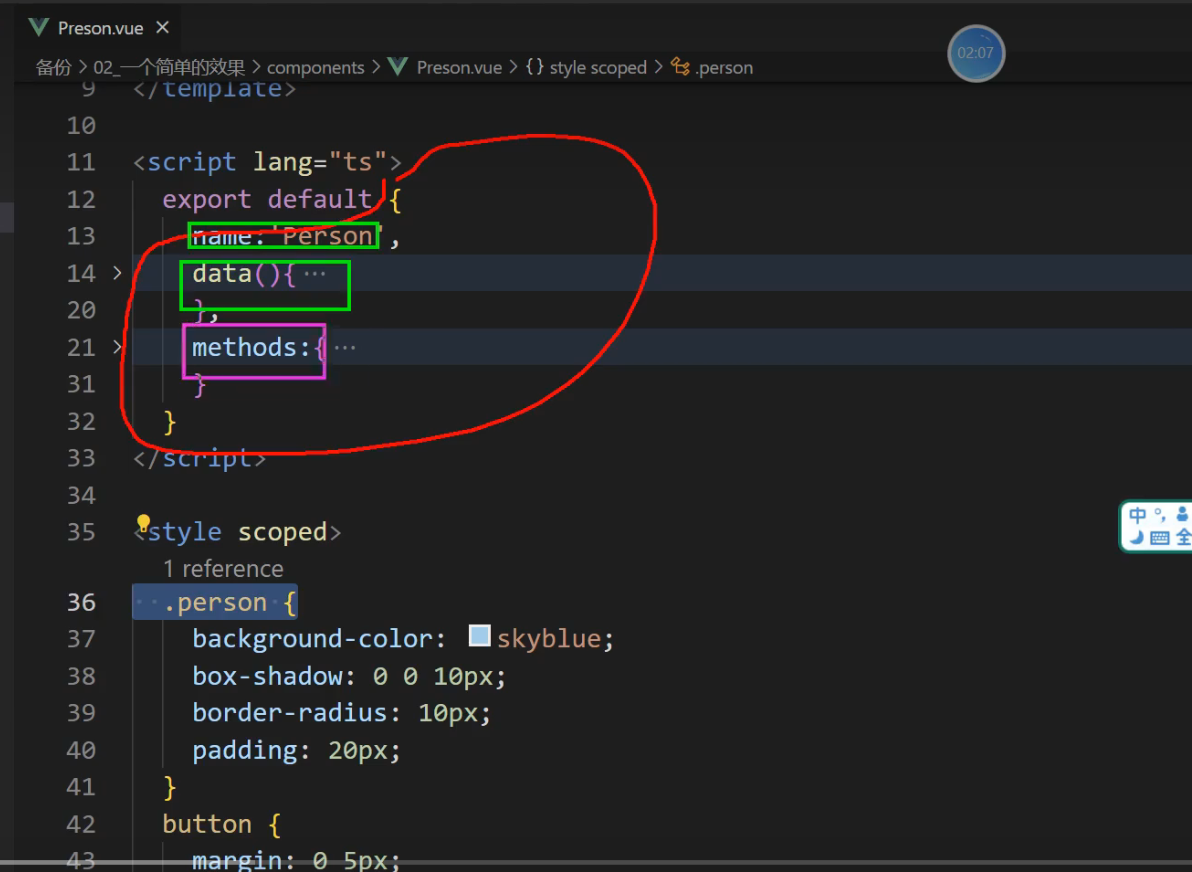This screenshot has width=1192, height=872.
Task: Open breadcrumb symbol .person
Action: [724, 68]
